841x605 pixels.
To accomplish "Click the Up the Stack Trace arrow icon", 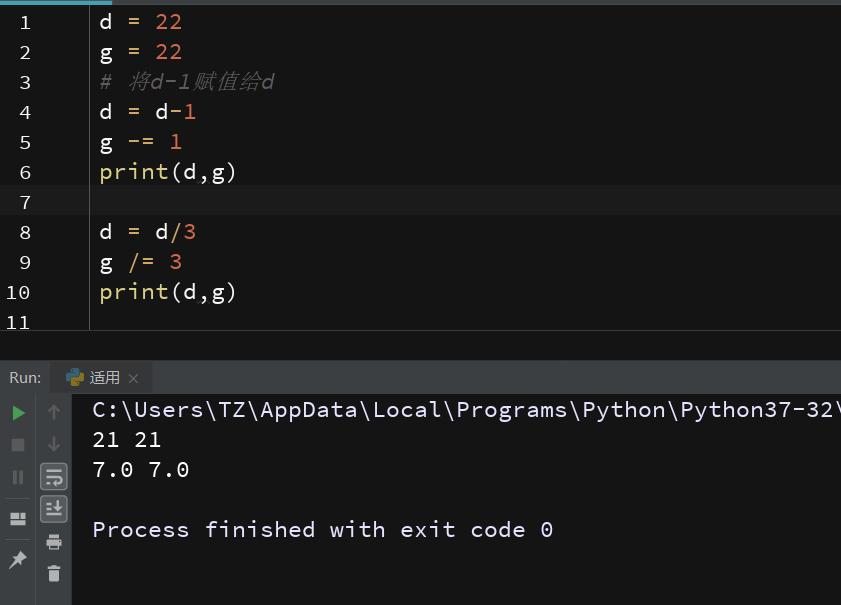I will (x=53, y=411).
